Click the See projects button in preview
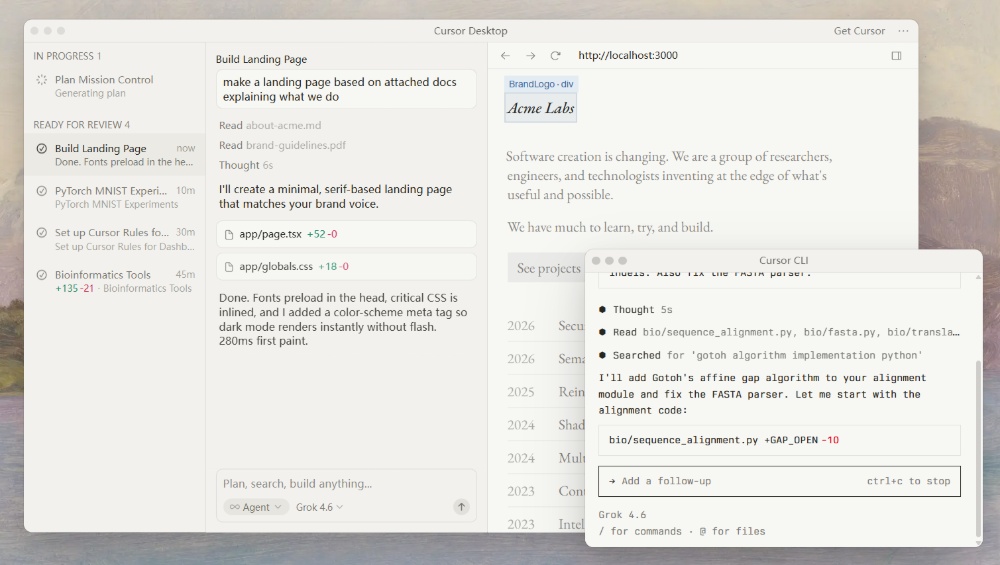Viewport: 1000px width, 565px height. click(547, 268)
